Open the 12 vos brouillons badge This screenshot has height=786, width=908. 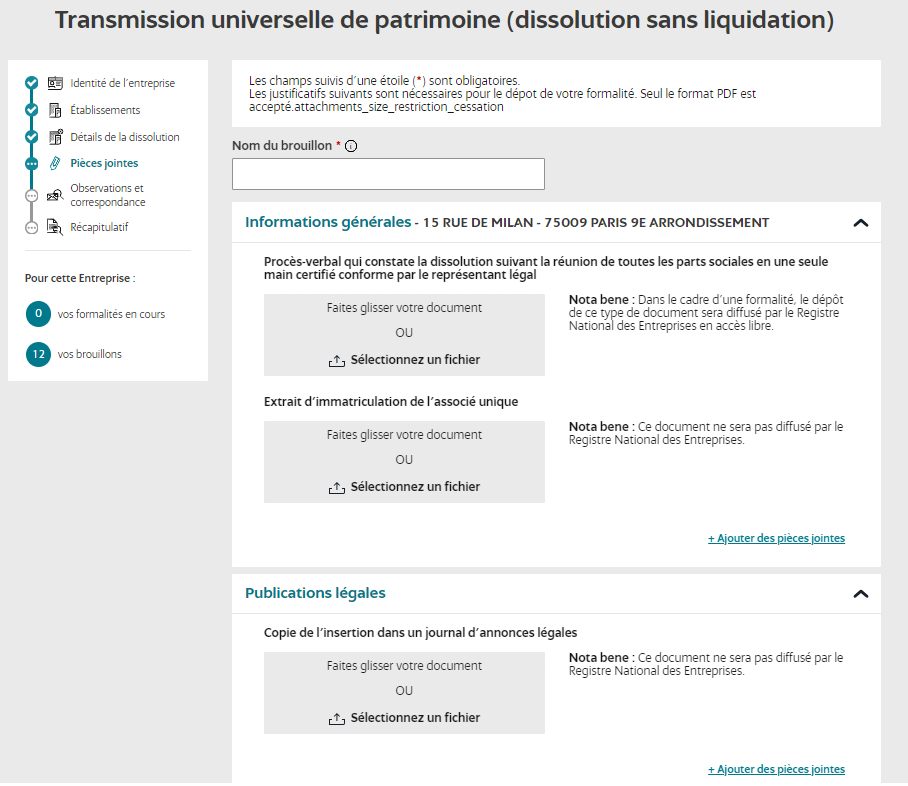pos(38,354)
